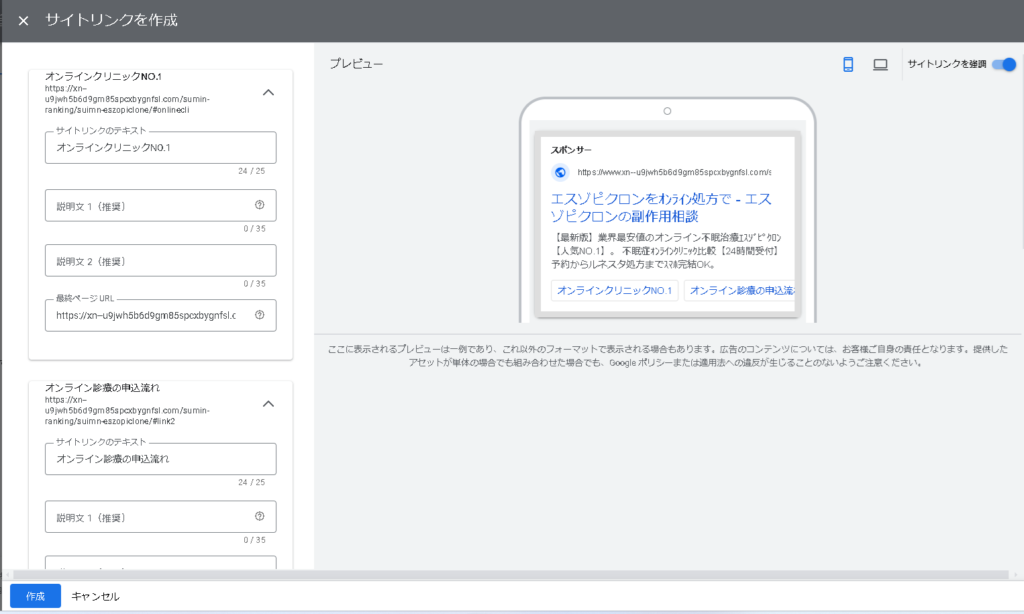Click sitelink text field containing オンラインクリニックNO.1
This screenshot has height=614, width=1024.
(x=161, y=148)
